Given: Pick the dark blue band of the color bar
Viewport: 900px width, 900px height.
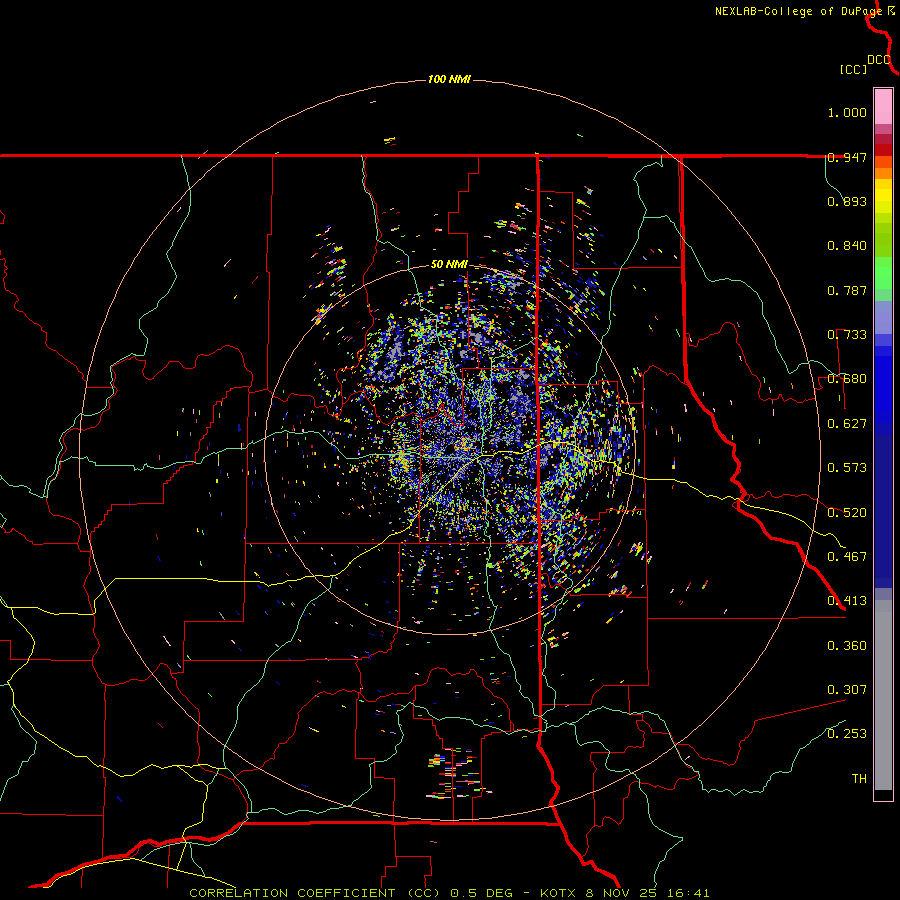Looking at the screenshot, I should (883, 511).
